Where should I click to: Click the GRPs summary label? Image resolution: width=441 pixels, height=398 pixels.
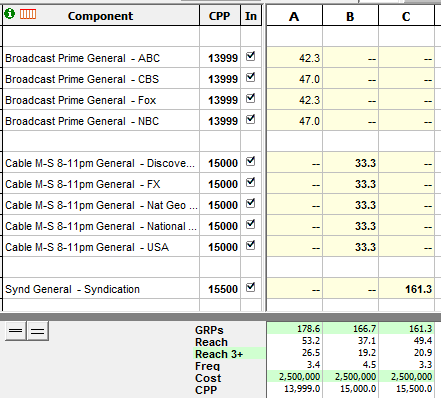(x=209, y=330)
